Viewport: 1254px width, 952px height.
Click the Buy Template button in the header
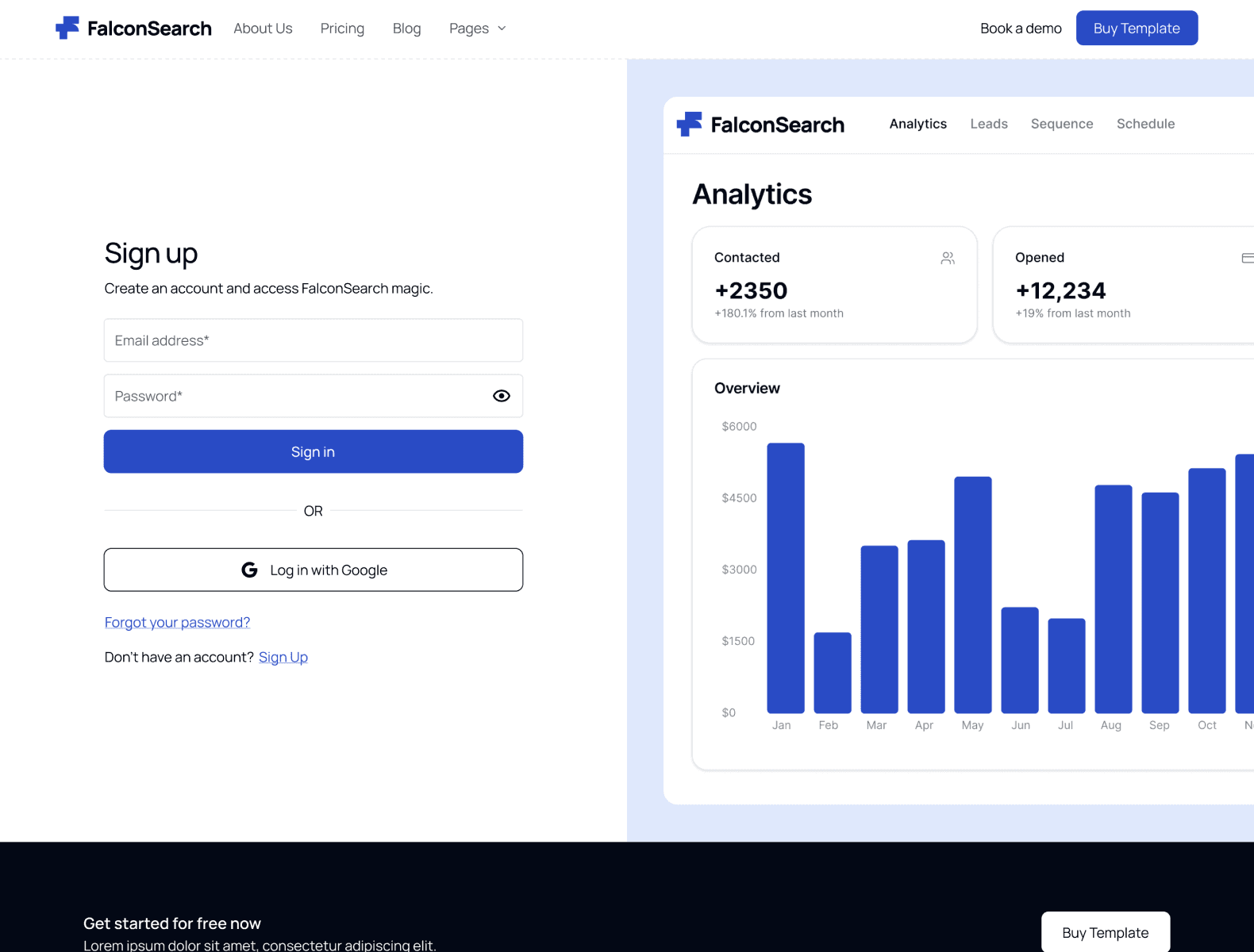point(1137,28)
